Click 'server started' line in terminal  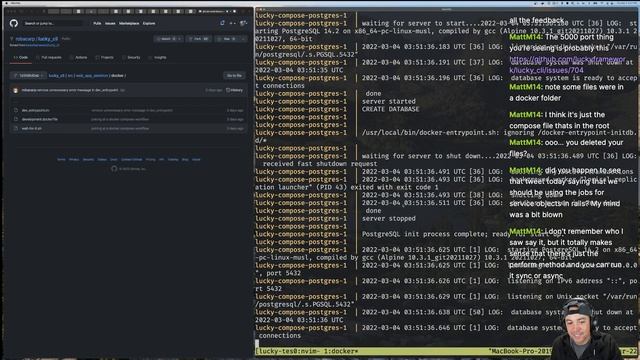(389, 101)
